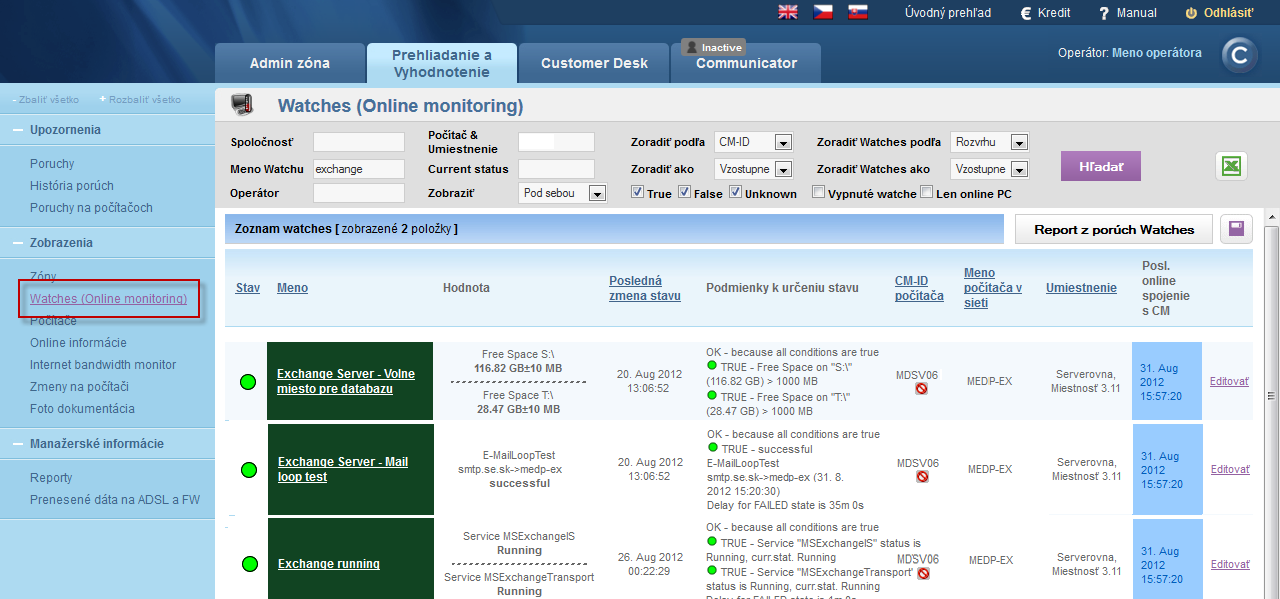Sort by CM-ID počítača header

click(x=919, y=288)
